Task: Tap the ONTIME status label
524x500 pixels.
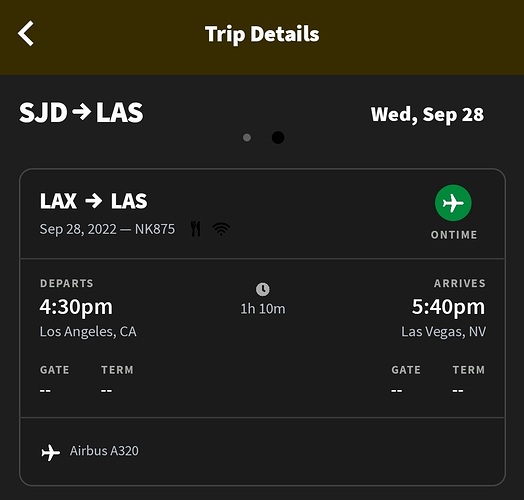Action: point(454,235)
